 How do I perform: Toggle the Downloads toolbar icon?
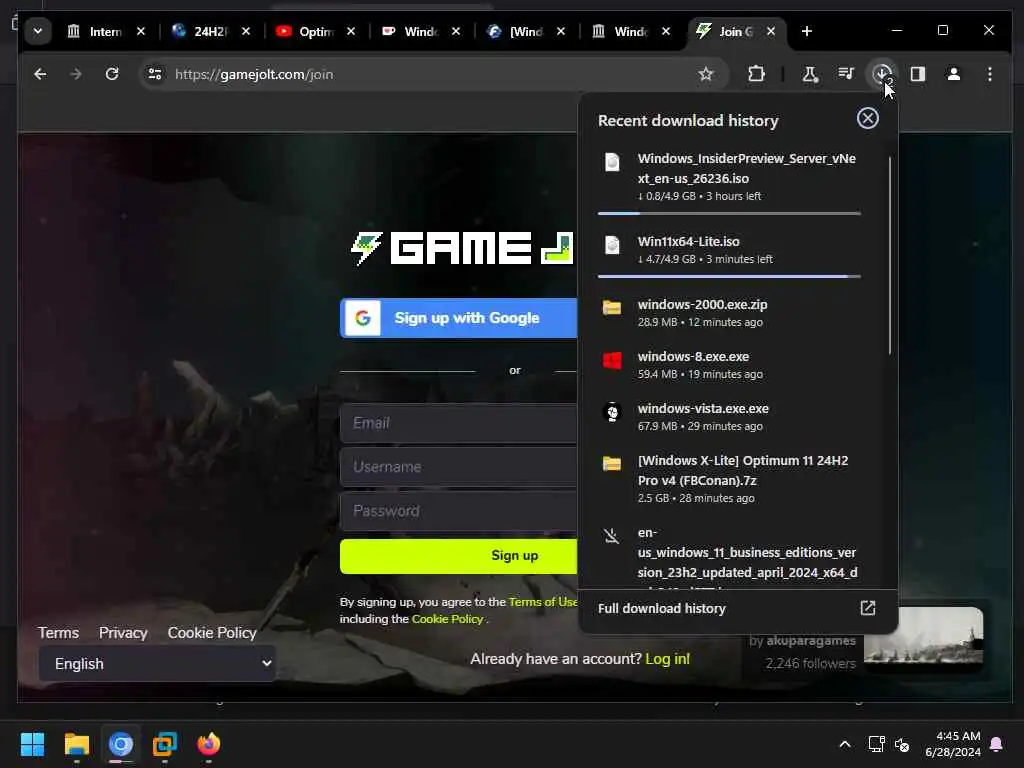click(x=882, y=74)
